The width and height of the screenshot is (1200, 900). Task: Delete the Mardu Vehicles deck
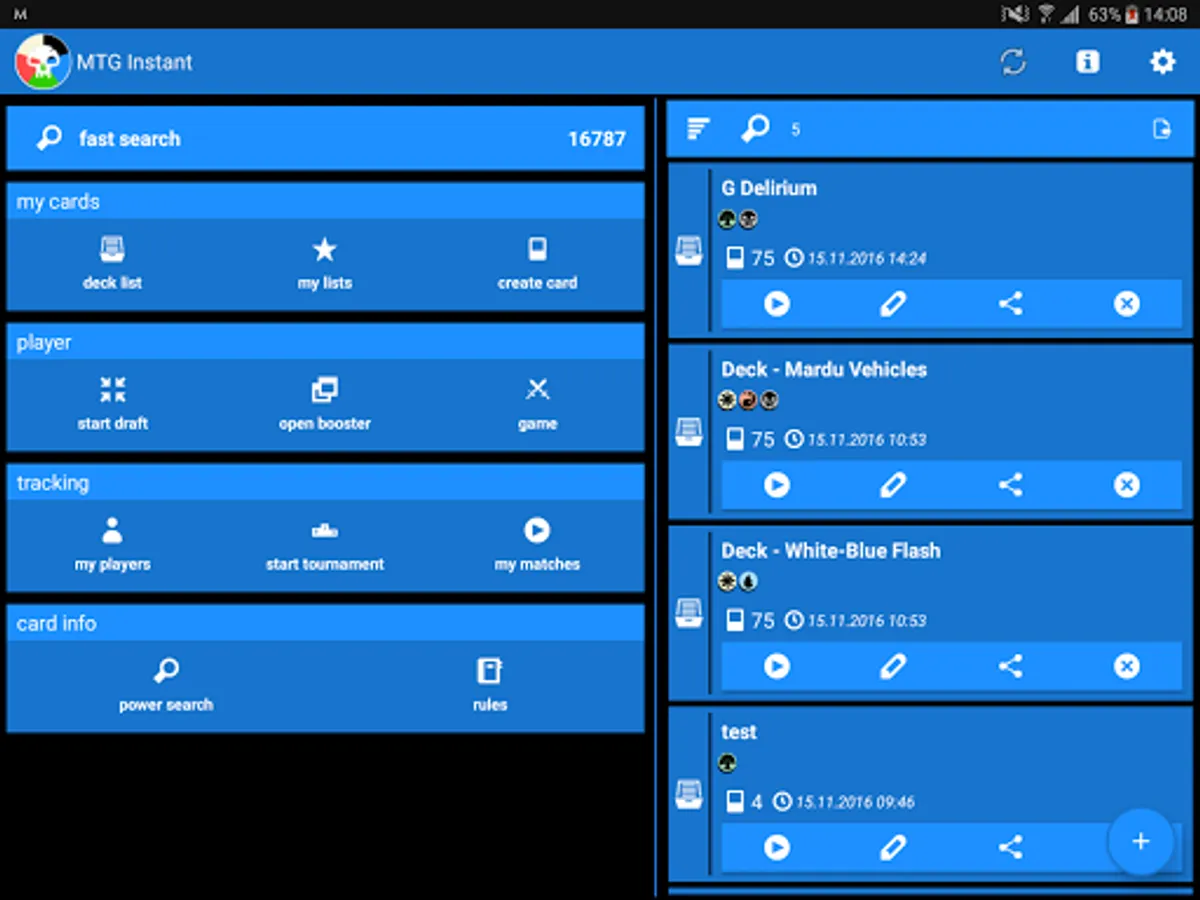pyautogui.click(x=1127, y=485)
